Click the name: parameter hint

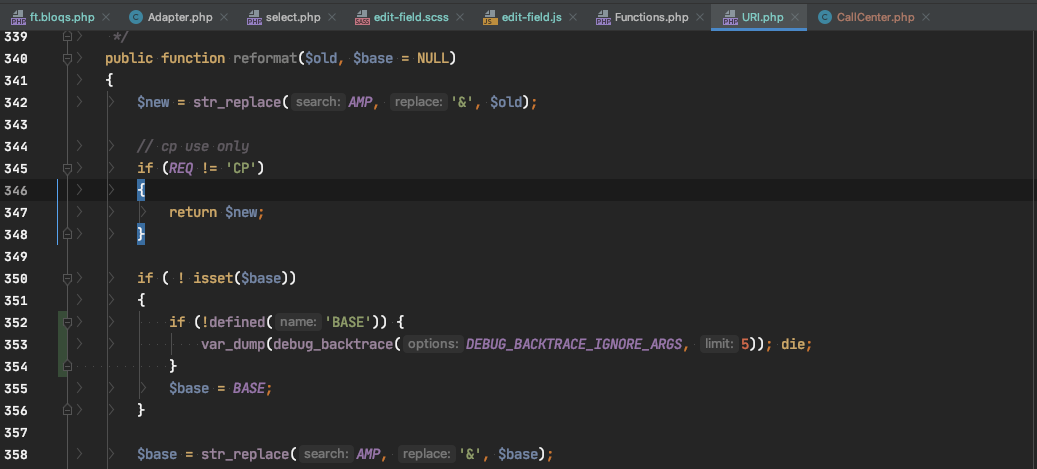tap(299, 322)
